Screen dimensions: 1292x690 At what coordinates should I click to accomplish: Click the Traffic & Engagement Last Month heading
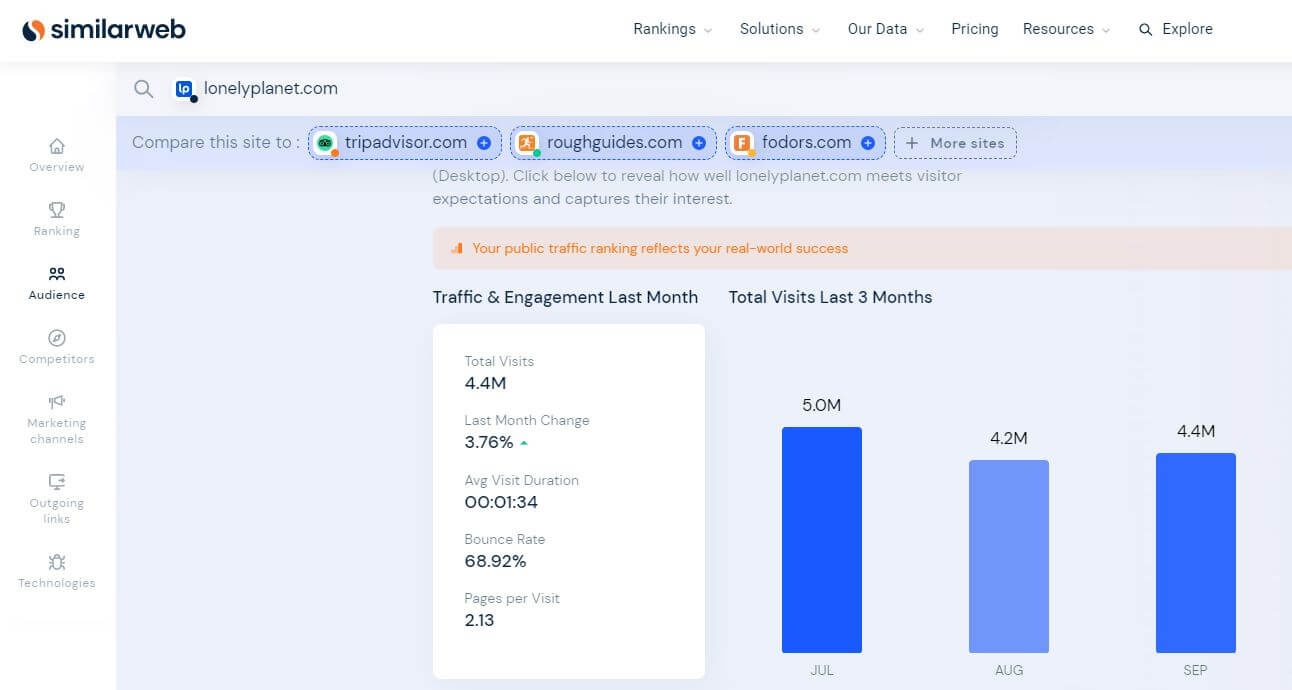click(x=565, y=297)
